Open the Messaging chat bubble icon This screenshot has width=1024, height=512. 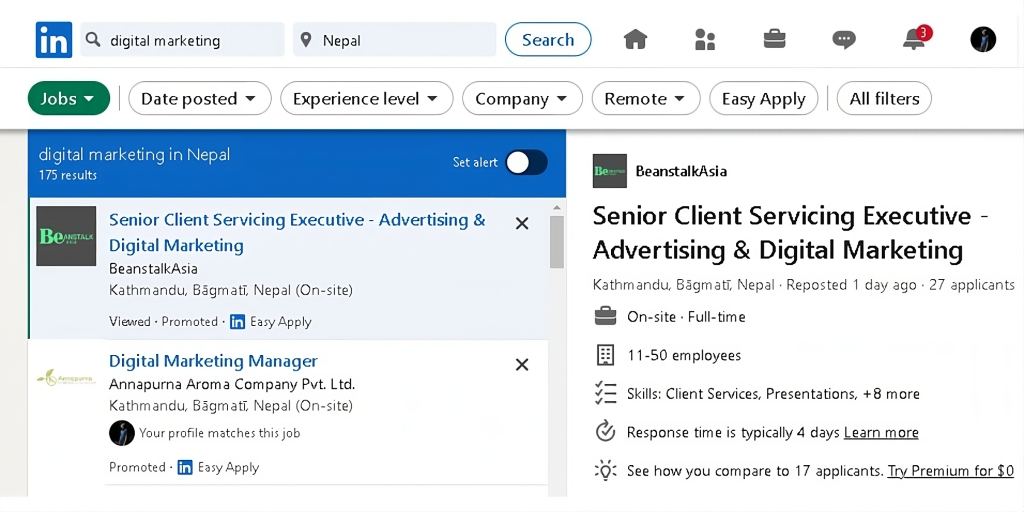click(x=844, y=40)
